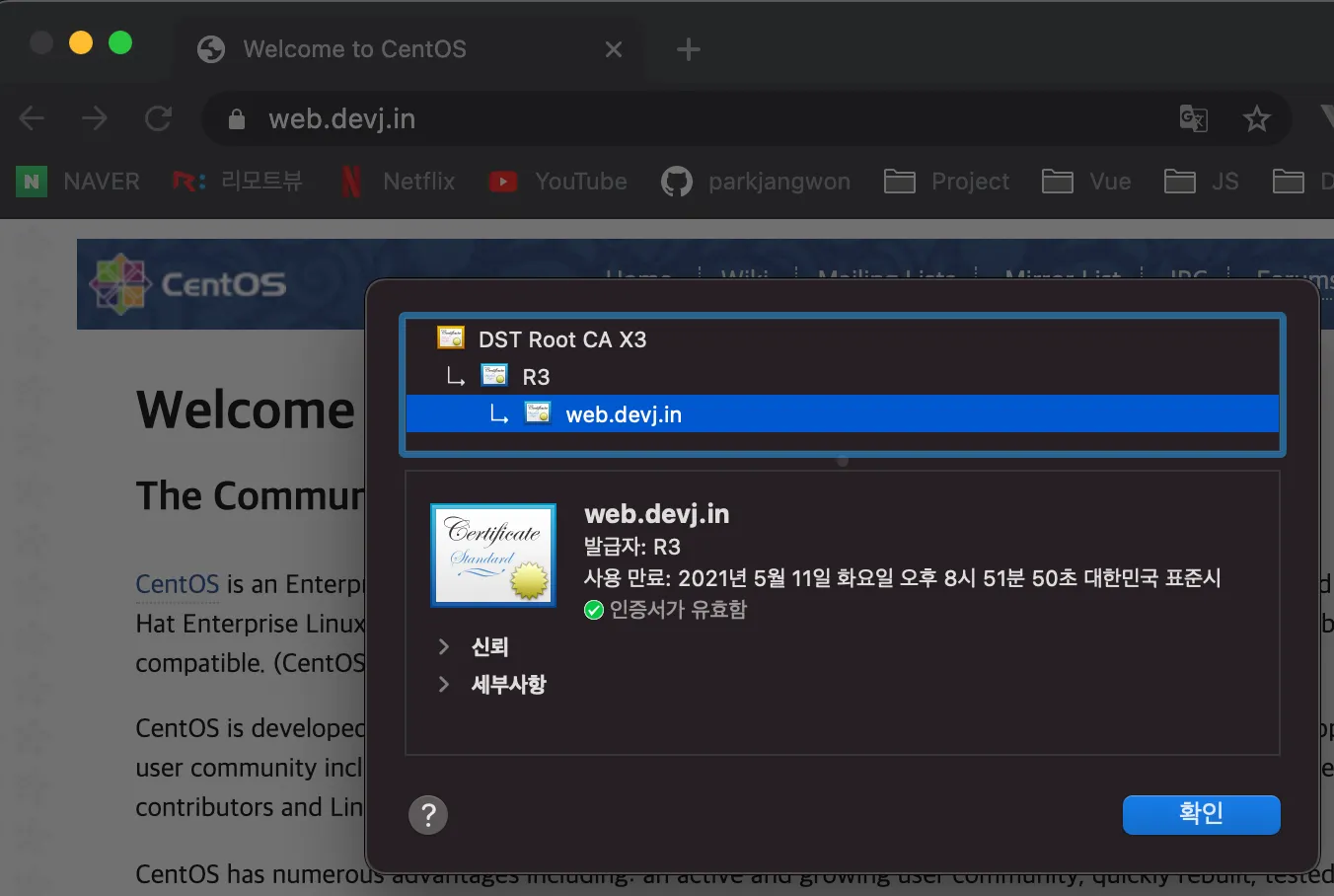The height and width of the screenshot is (896, 1334).
Task: Click the large Certificate Standard image
Action: pyautogui.click(x=493, y=555)
